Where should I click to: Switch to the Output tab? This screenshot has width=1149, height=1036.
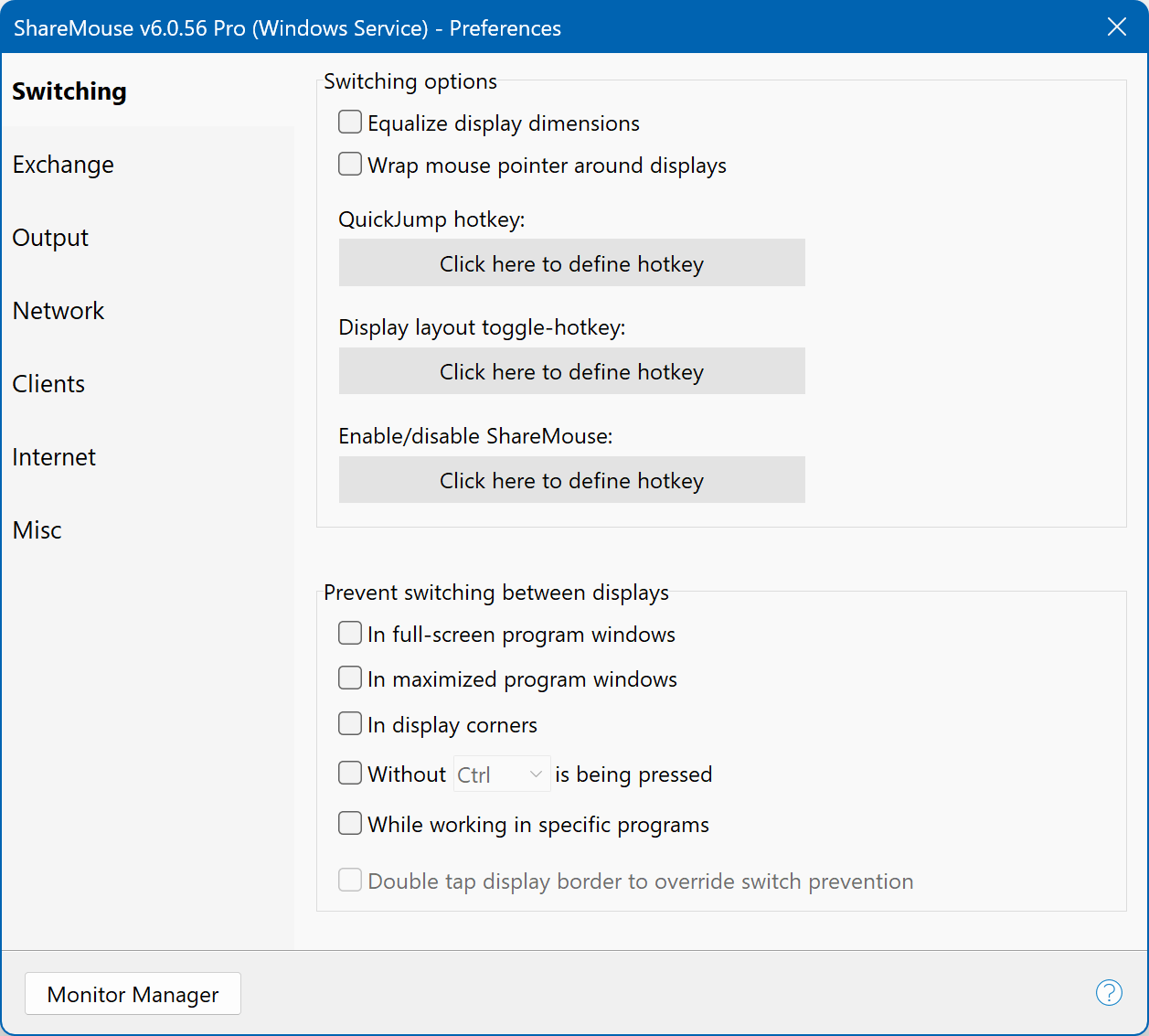(x=148, y=238)
